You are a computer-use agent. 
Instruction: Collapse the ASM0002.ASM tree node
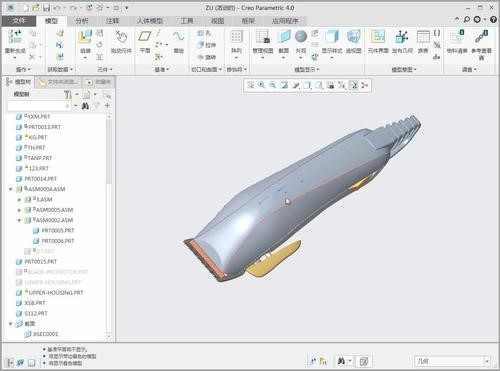click(19, 220)
